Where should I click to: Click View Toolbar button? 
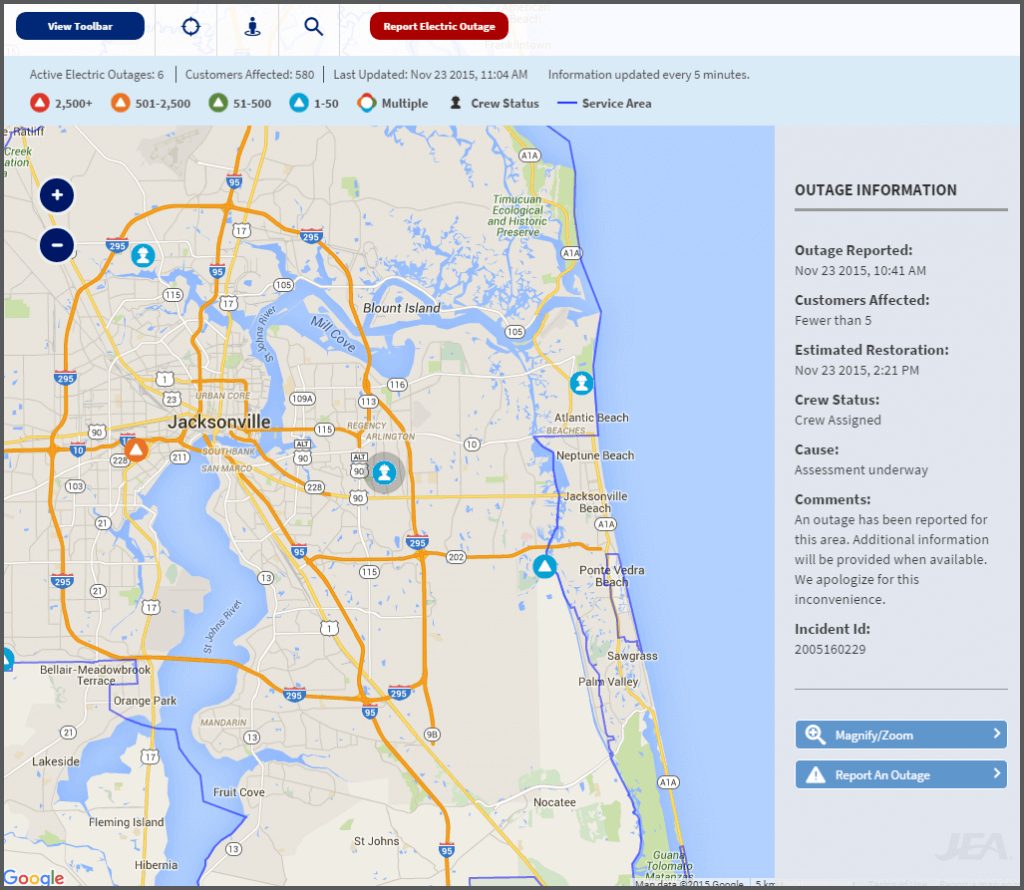[80, 26]
